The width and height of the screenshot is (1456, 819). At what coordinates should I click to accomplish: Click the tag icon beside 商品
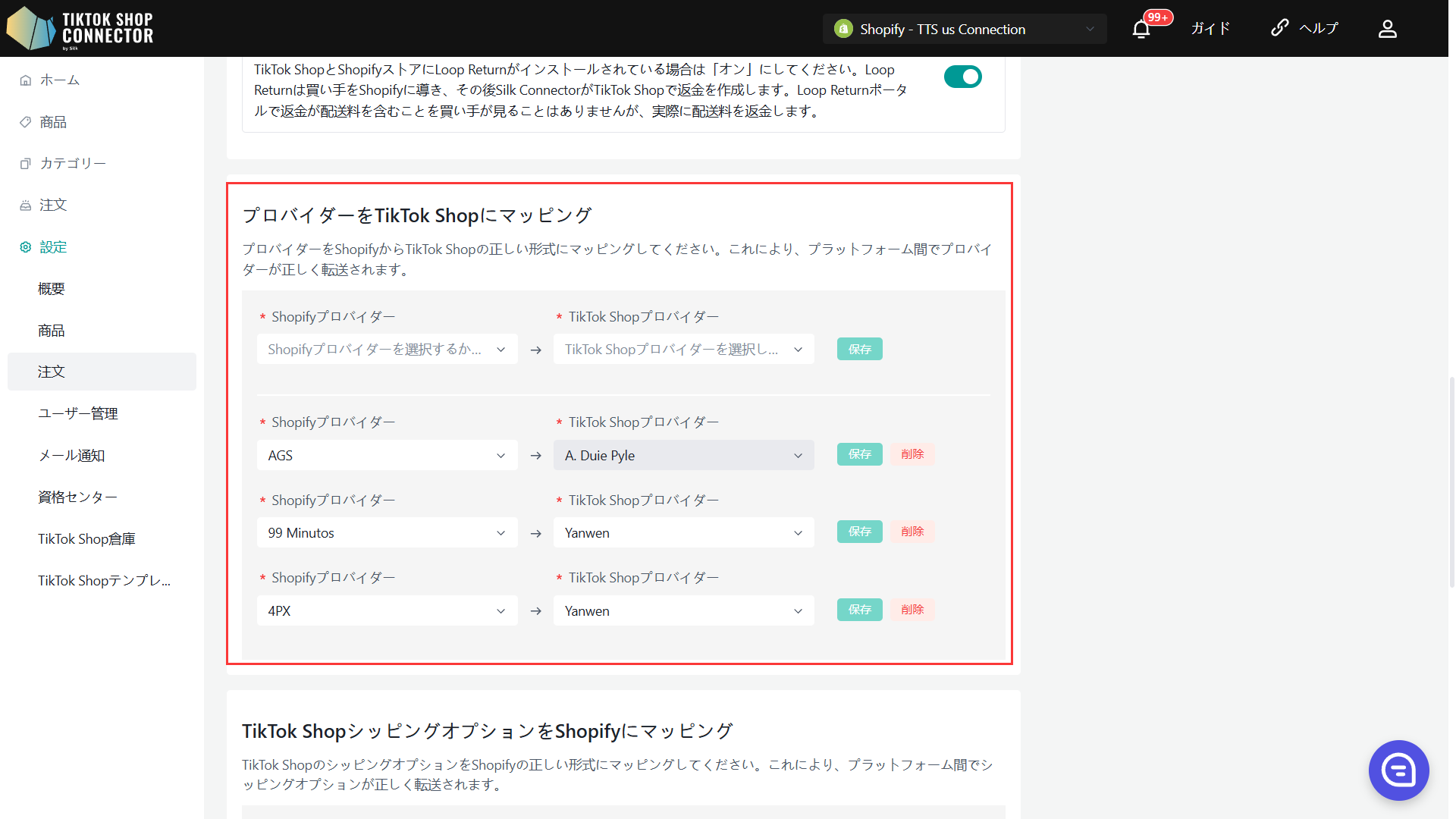point(26,122)
